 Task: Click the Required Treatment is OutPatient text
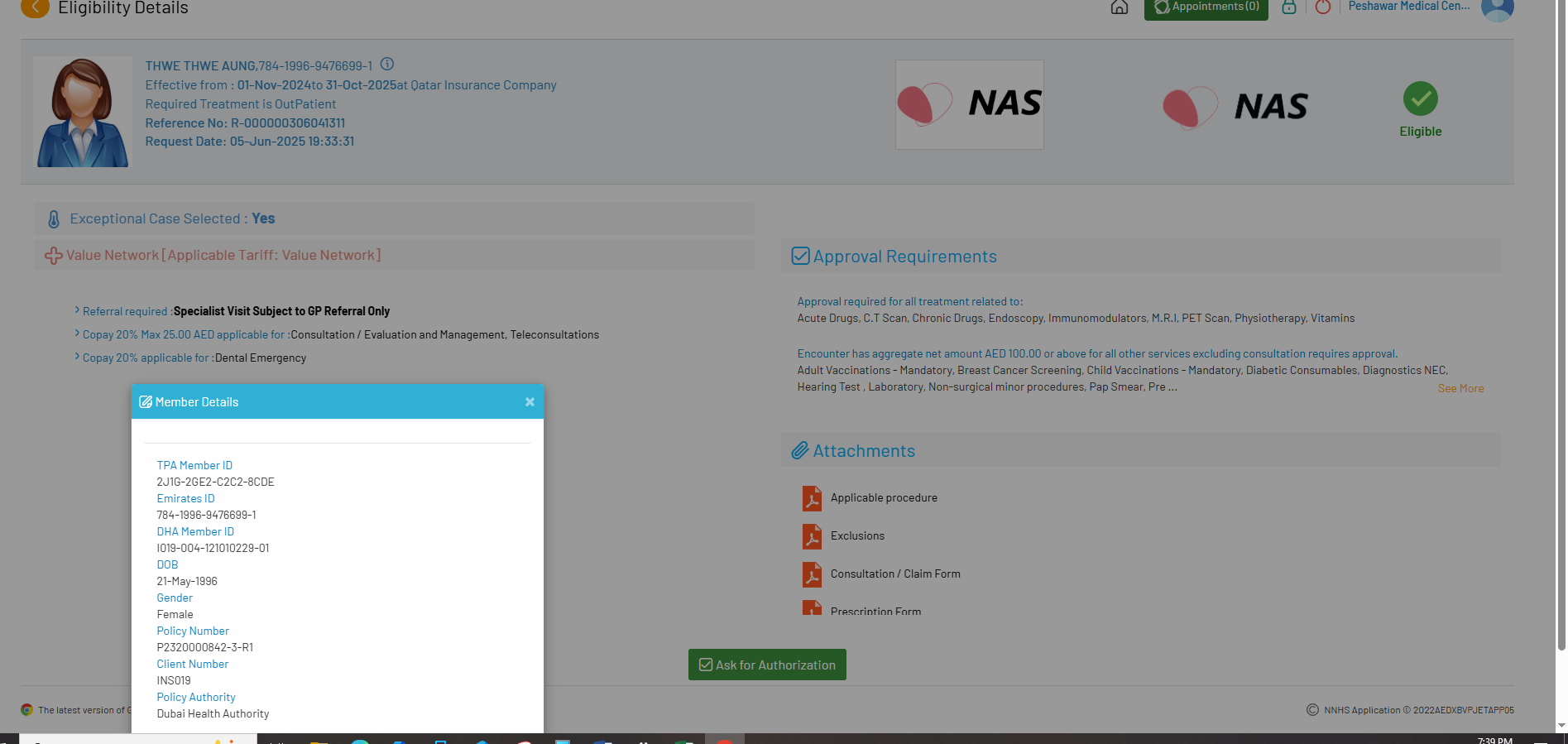pyautogui.click(x=241, y=104)
